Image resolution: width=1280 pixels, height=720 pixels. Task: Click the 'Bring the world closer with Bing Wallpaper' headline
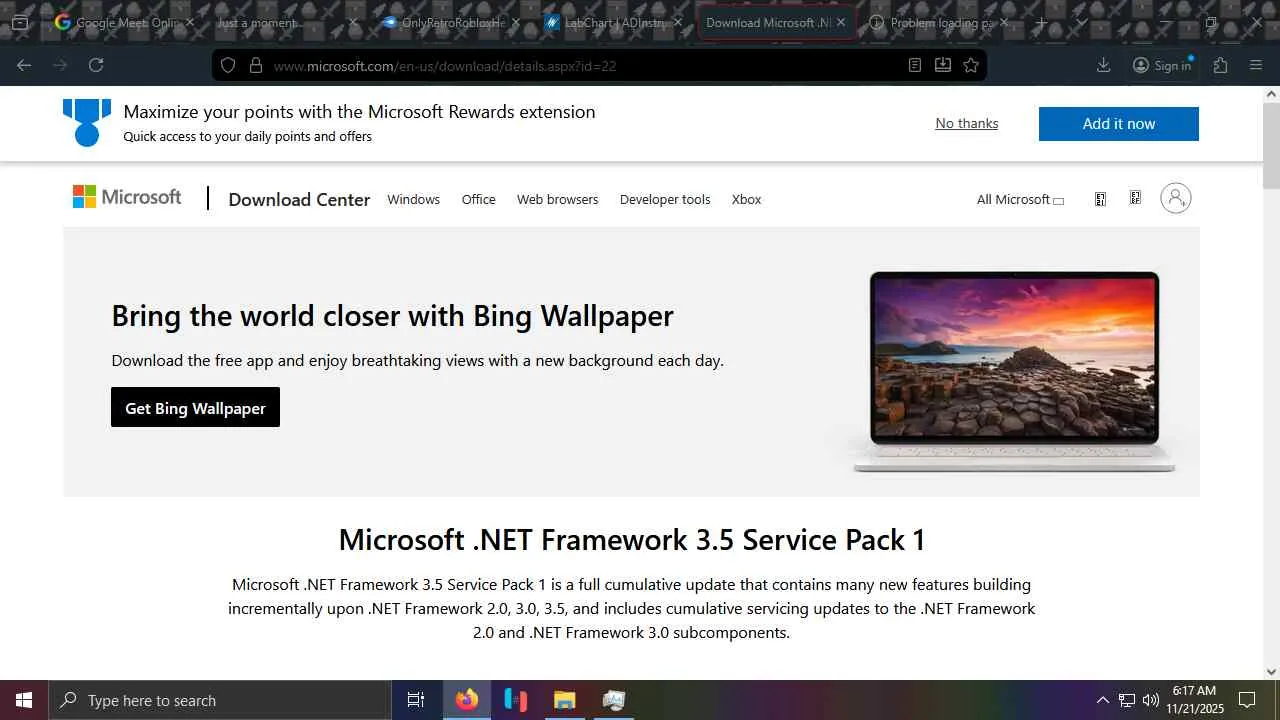pos(392,315)
